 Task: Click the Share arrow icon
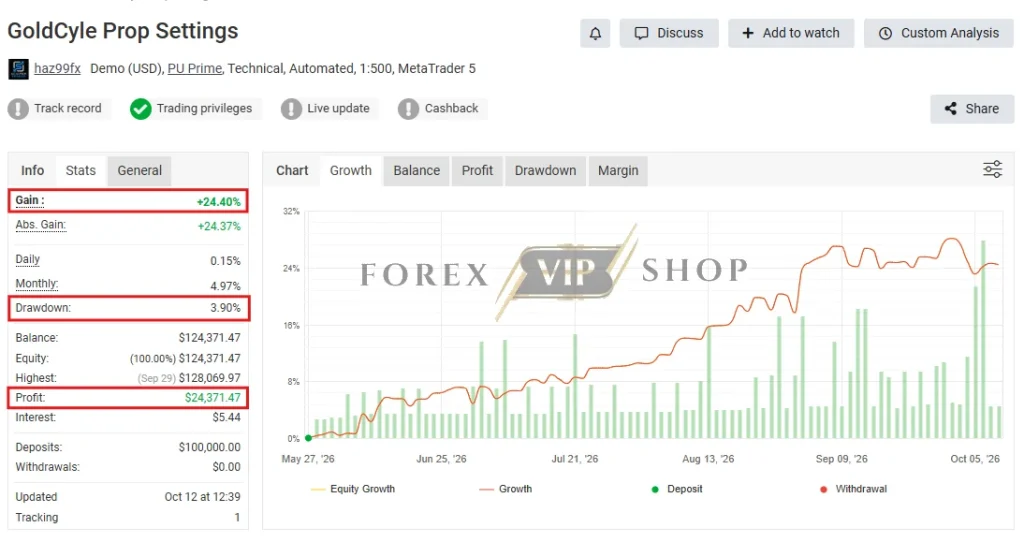[951, 109]
